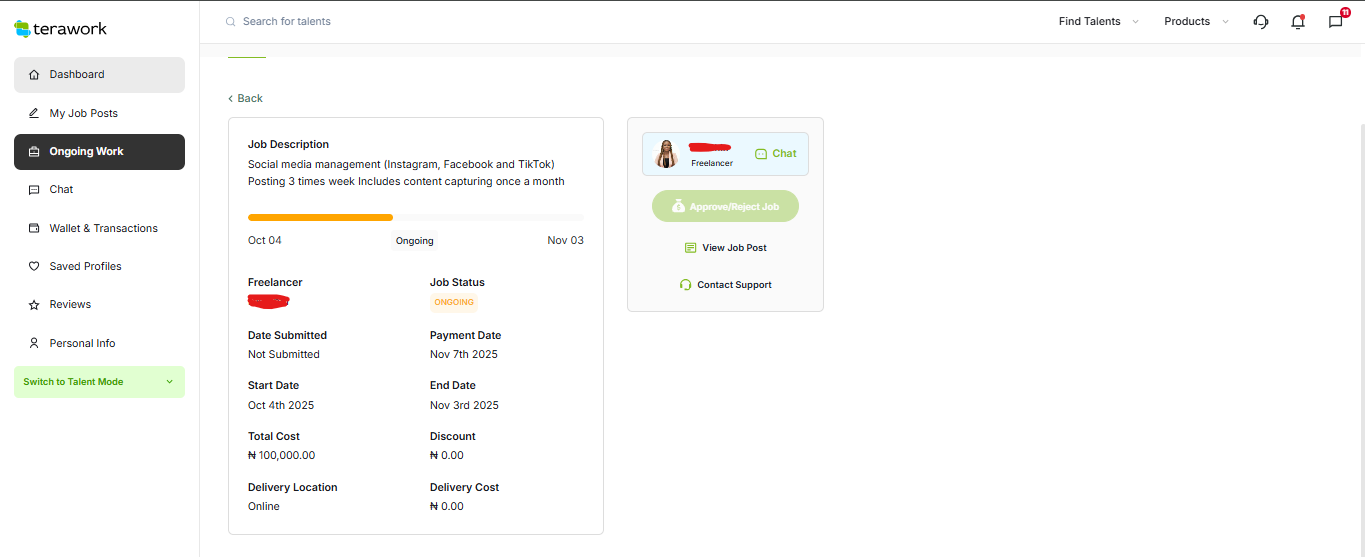Click the freelancer profile avatar

(x=666, y=154)
